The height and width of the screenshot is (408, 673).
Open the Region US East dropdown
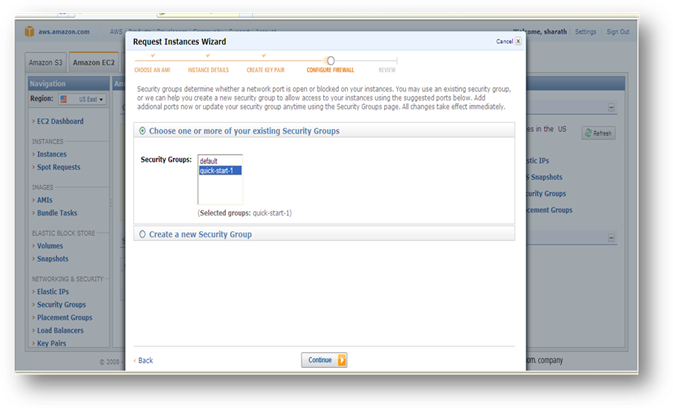82,99
